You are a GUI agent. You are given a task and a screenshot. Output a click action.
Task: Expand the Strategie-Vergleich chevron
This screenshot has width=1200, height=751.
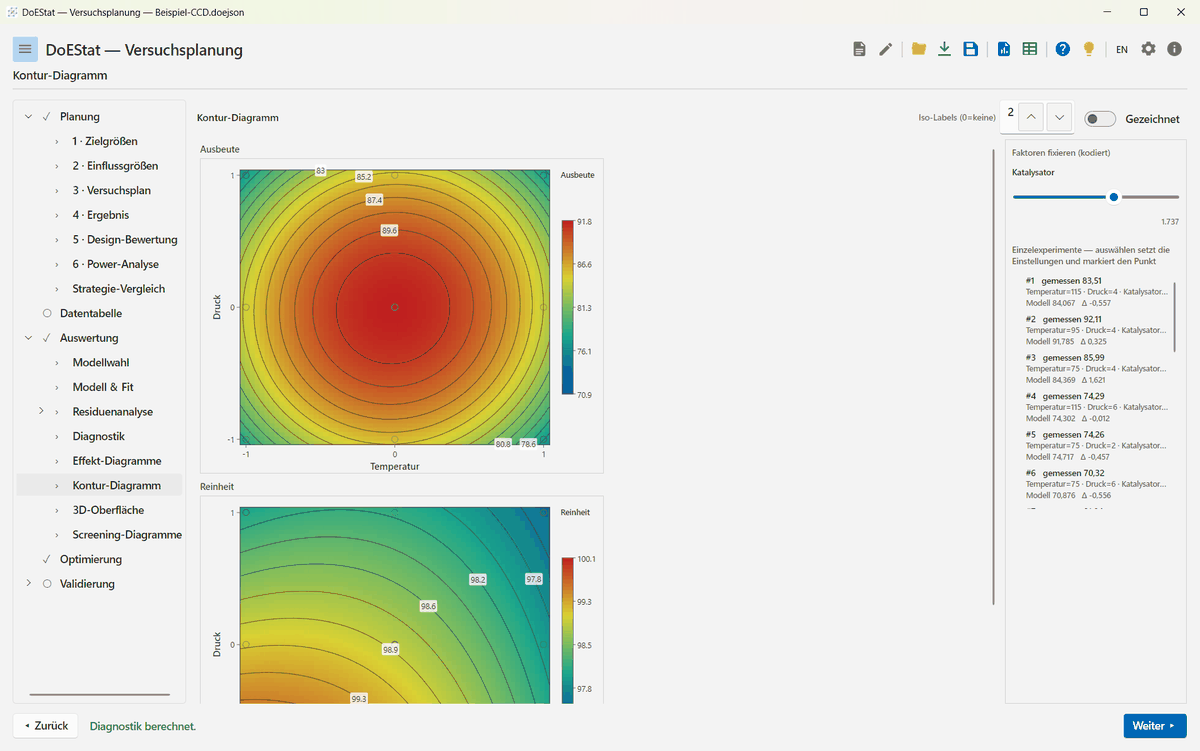tap(57, 289)
